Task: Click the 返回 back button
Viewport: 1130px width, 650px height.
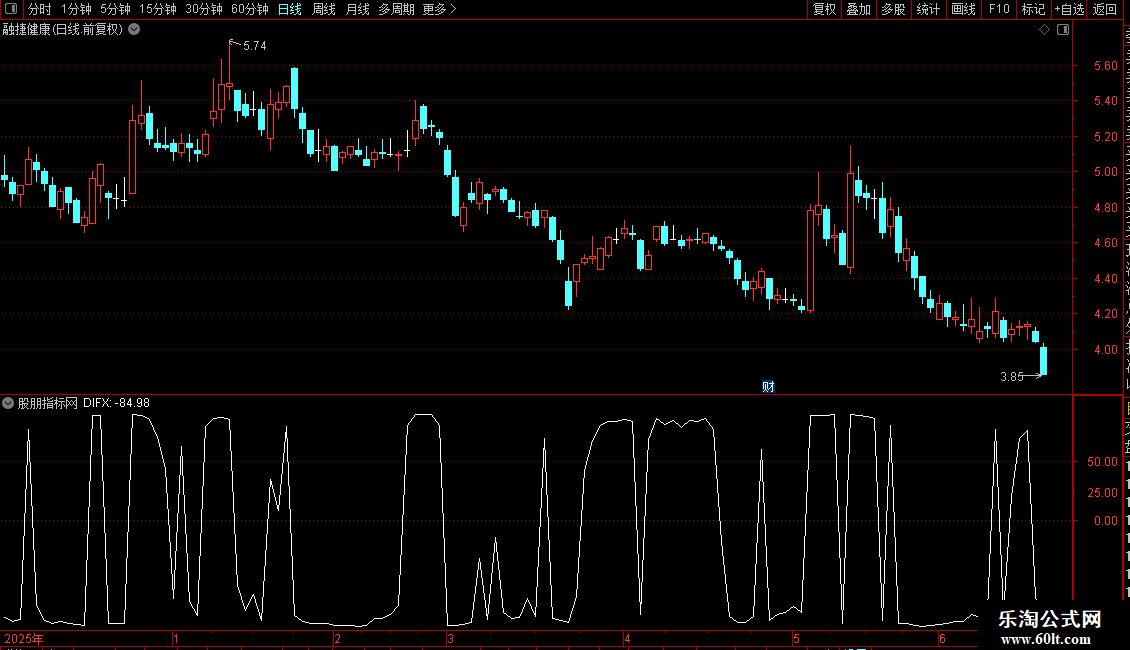Action: click(x=1105, y=9)
